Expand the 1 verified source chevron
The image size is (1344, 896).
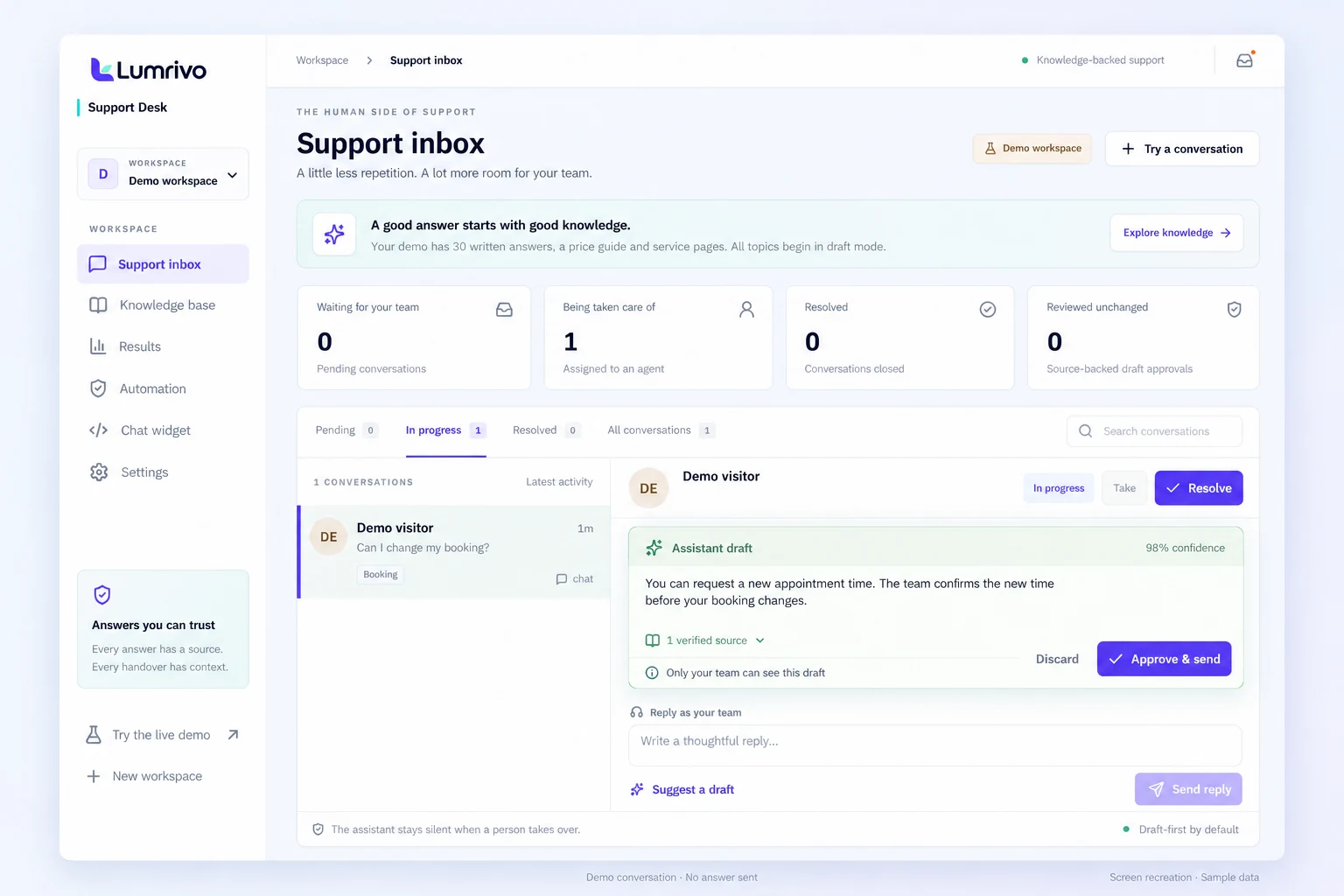(759, 640)
